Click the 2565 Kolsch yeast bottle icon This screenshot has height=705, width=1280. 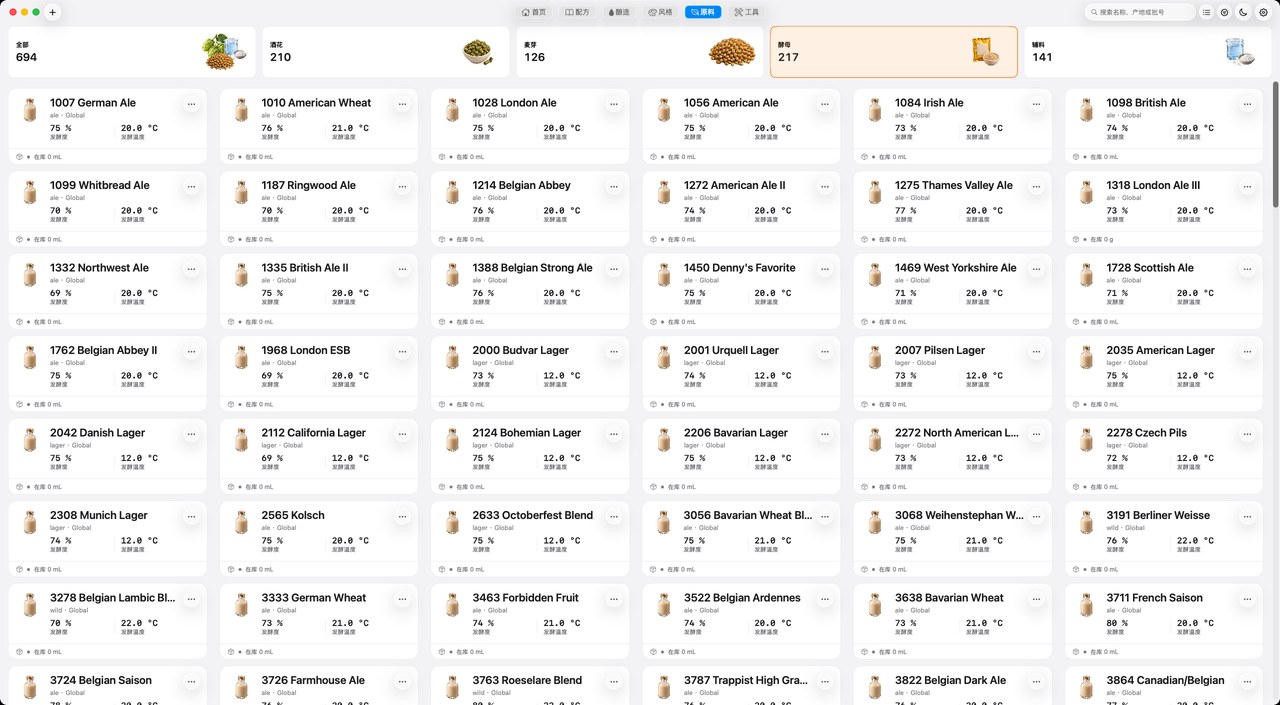[x=241, y=522]
